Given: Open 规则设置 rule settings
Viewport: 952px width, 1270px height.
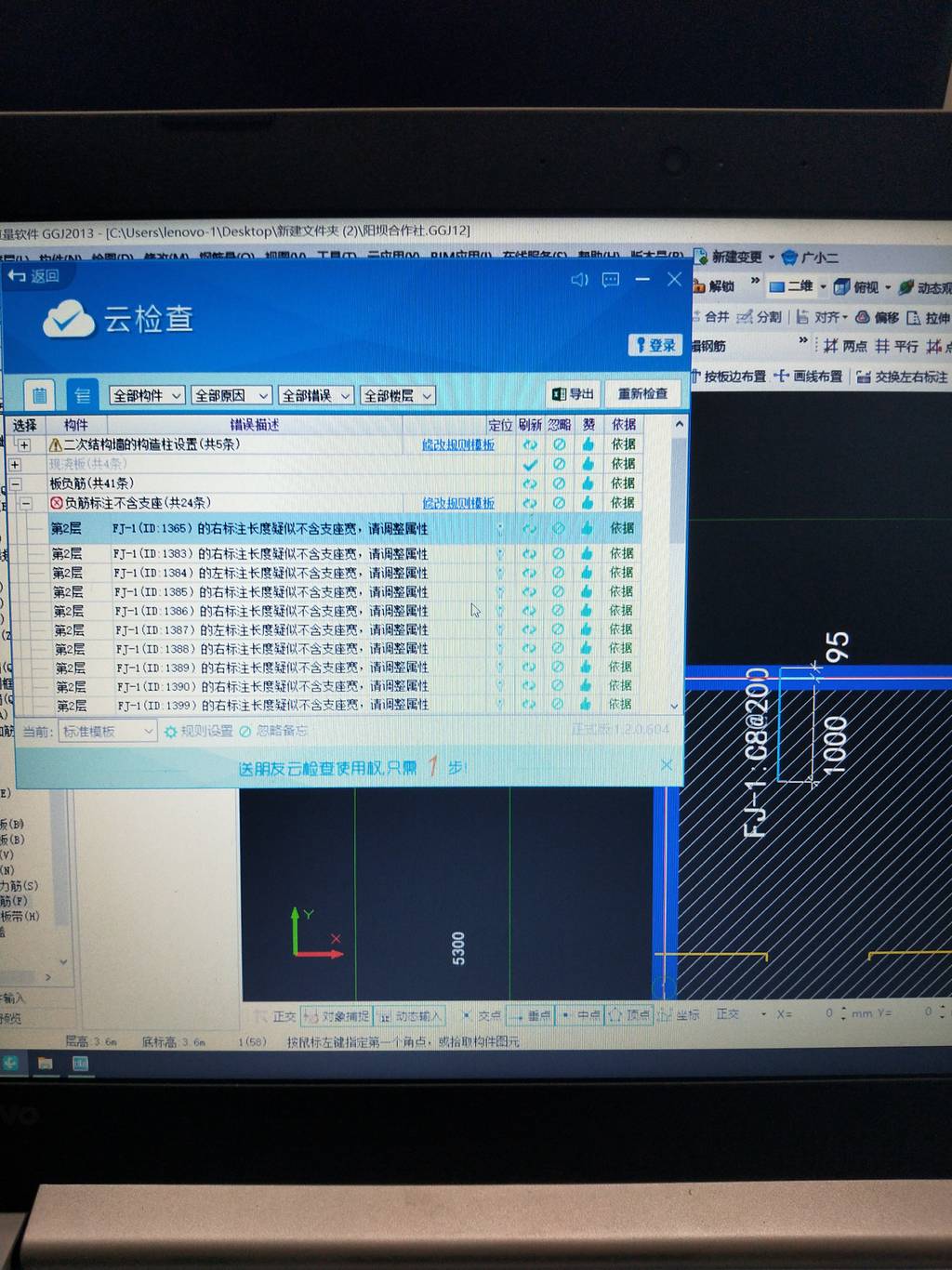Looking at the screenshot, I should (x=199, y=732).
